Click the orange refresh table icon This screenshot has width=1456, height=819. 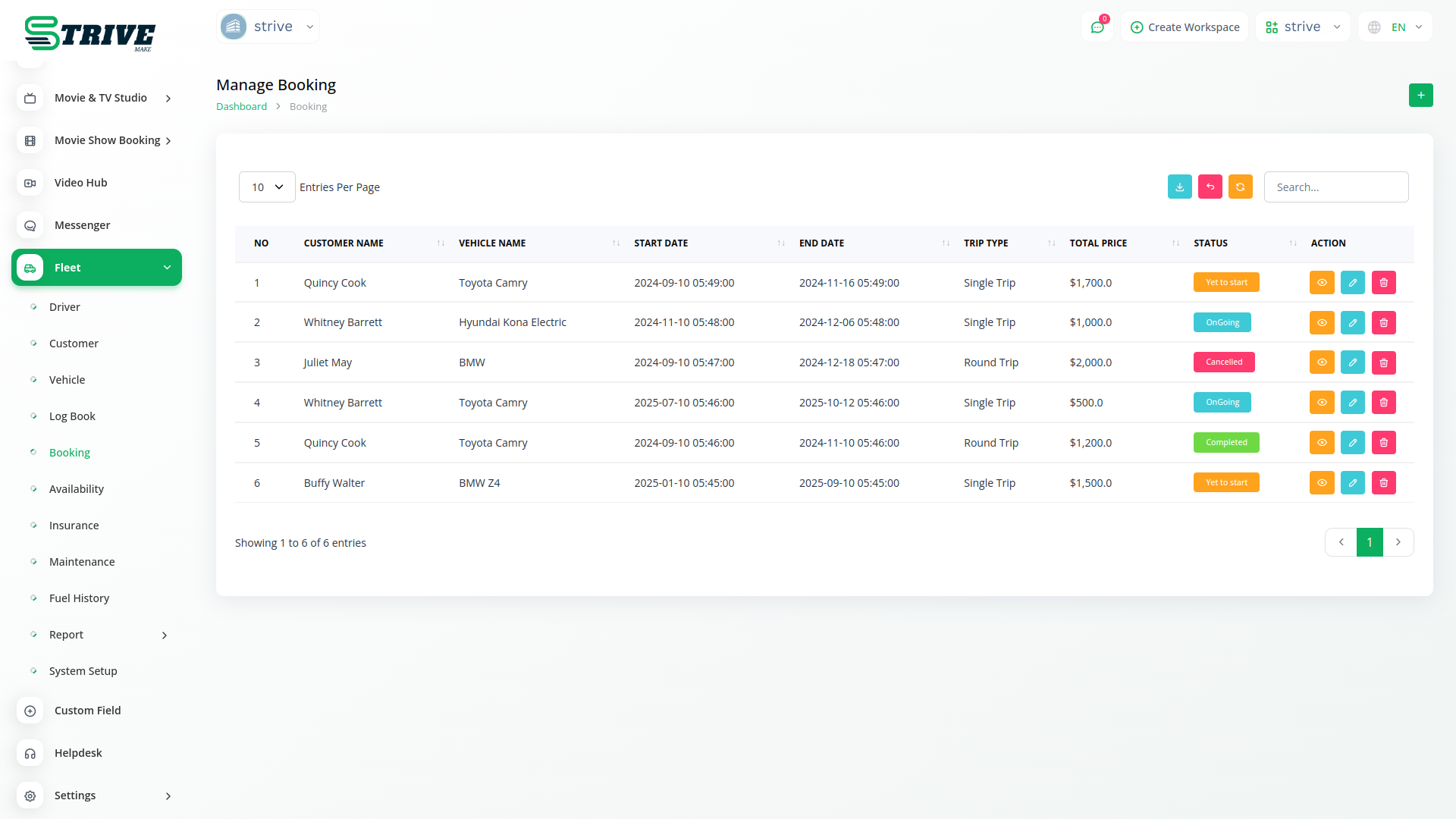[x=1240, y=187]
